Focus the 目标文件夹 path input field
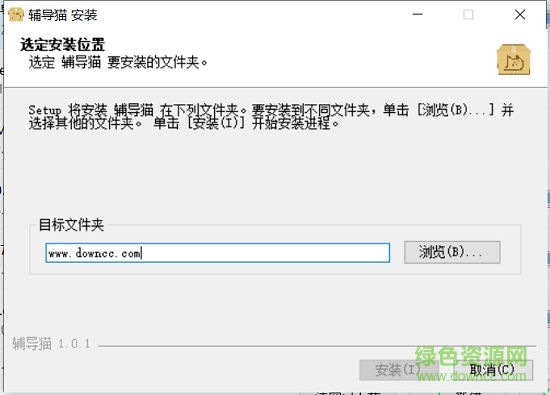Image resolution: width=550 pixels, height=395 pixels. 217,253
